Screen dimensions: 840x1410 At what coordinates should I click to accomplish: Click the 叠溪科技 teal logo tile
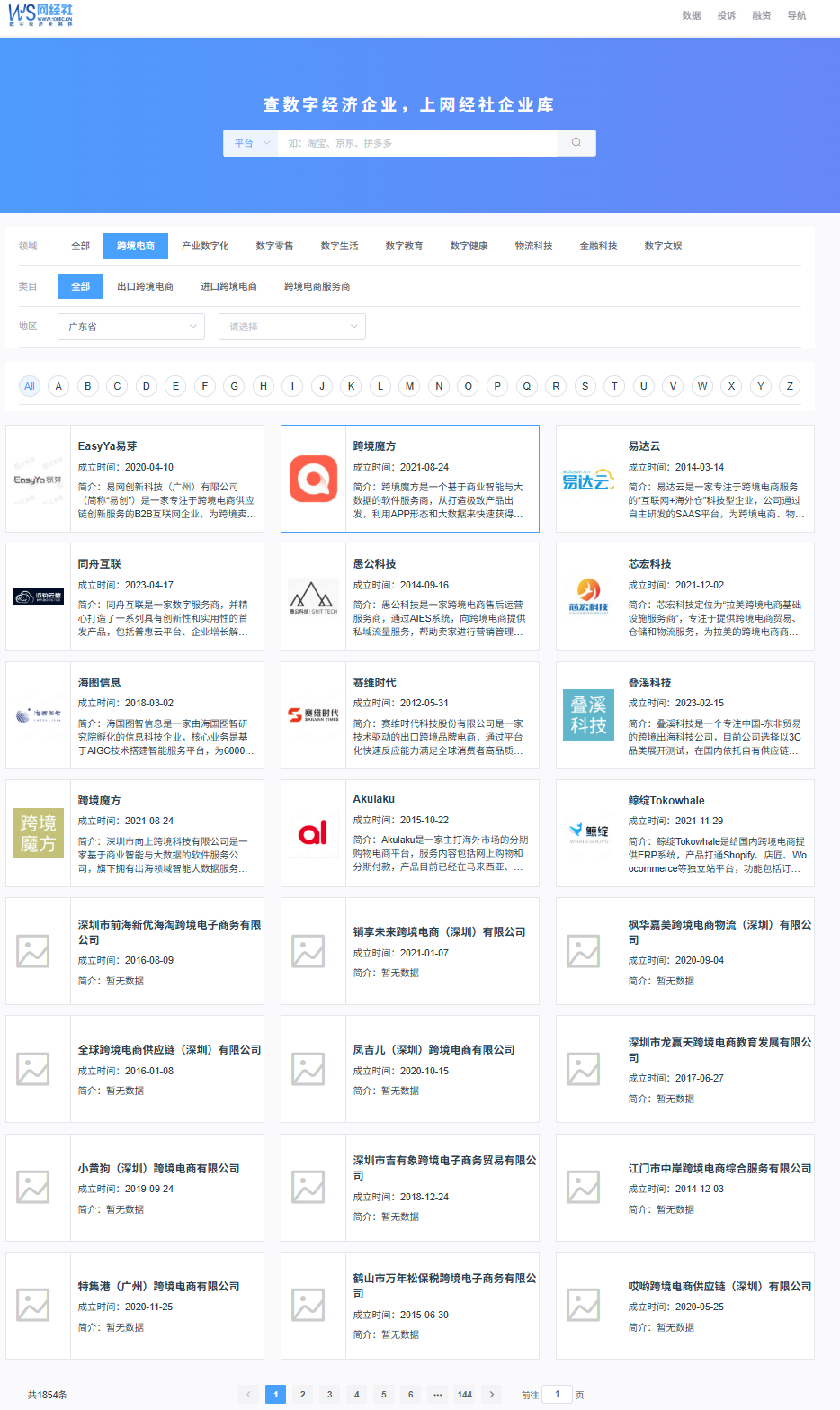point(588,714)
